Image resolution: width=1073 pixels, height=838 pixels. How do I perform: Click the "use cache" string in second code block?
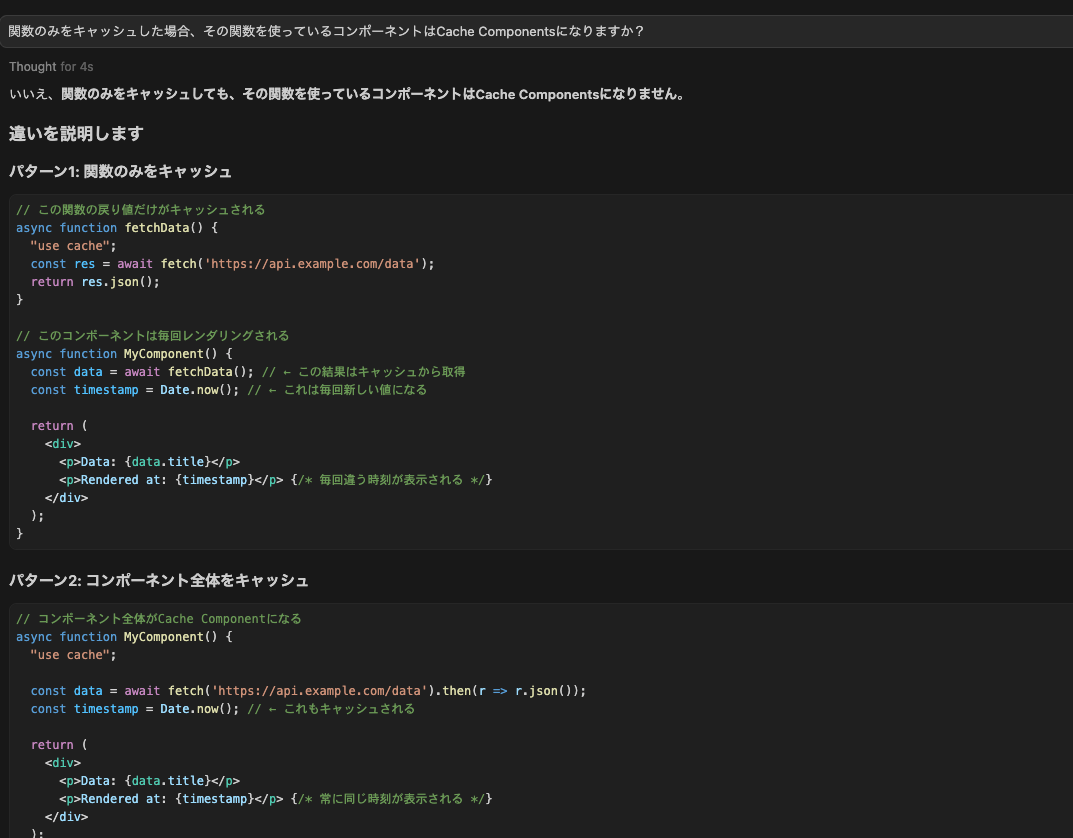click(73, 655)
